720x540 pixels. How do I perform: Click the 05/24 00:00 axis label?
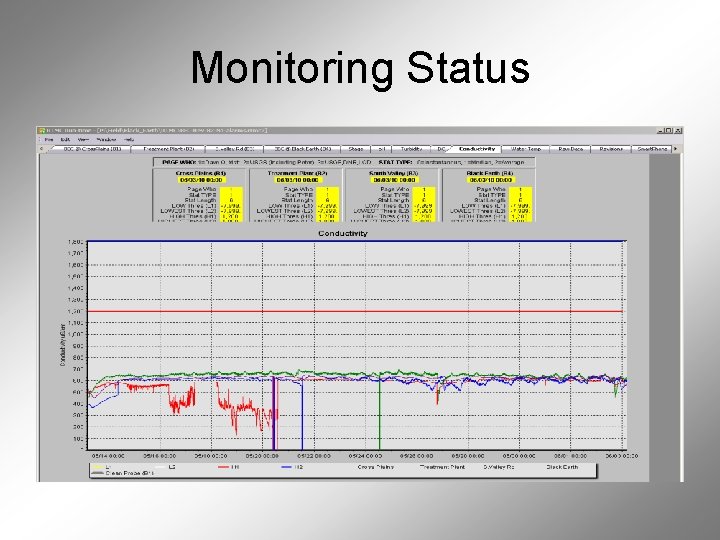(x=366, y=456)
